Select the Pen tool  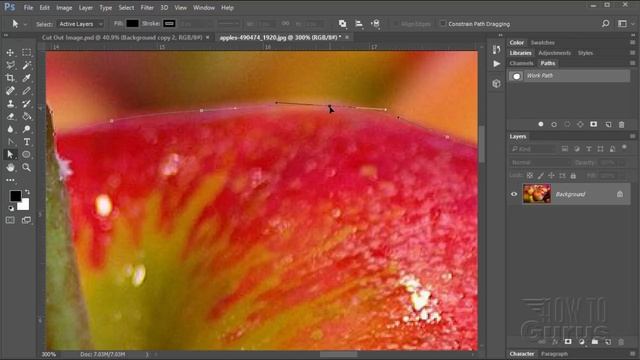10,142
